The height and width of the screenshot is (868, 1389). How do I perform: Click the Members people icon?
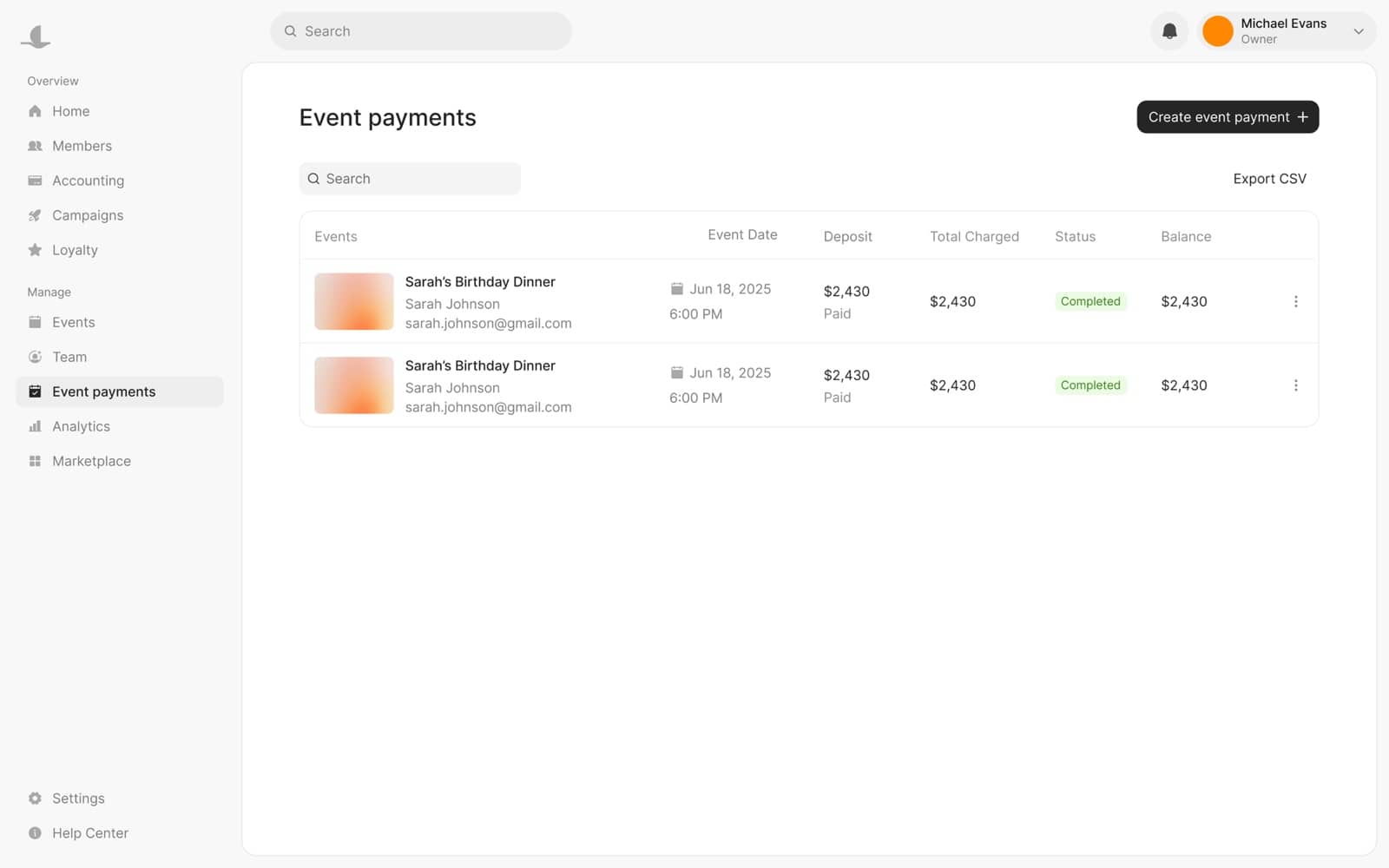tap(35, 146)
